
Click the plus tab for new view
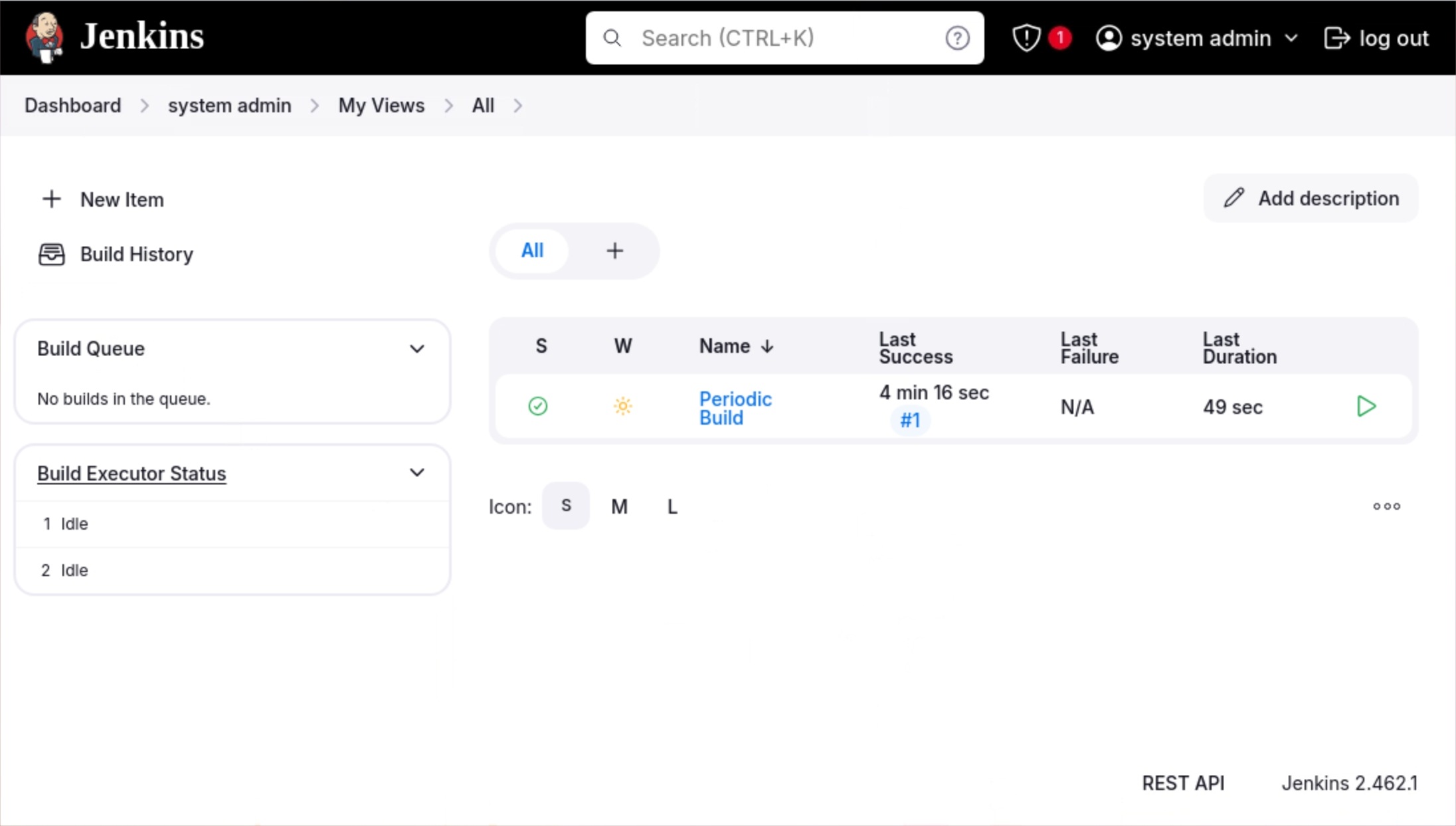click(614, 251)
